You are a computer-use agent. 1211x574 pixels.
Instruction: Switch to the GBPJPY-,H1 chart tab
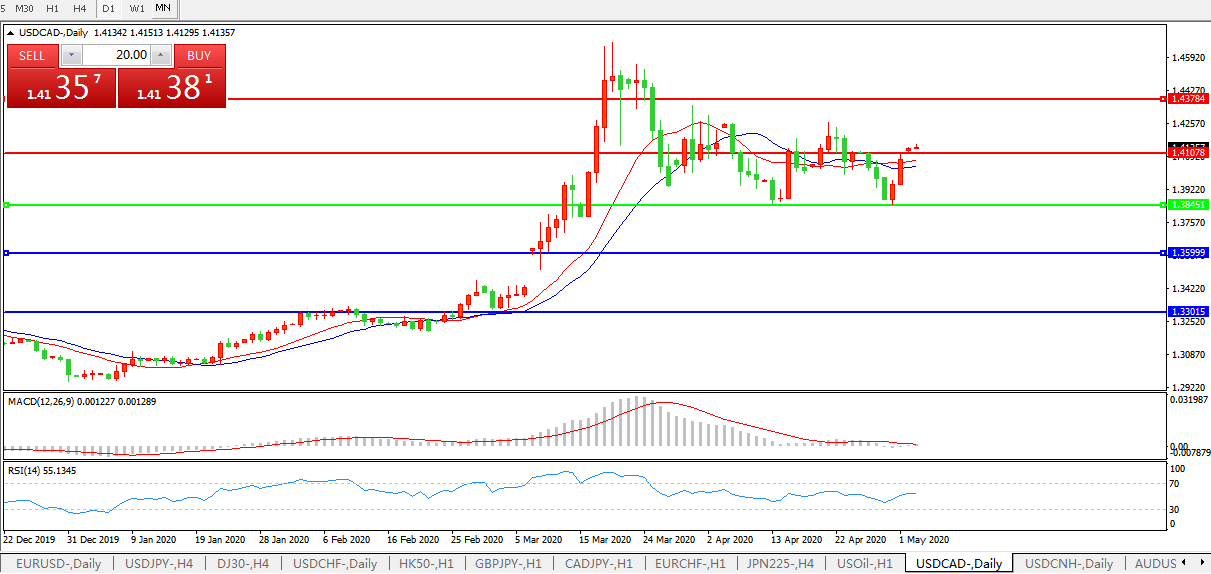(x=508, y=564)
